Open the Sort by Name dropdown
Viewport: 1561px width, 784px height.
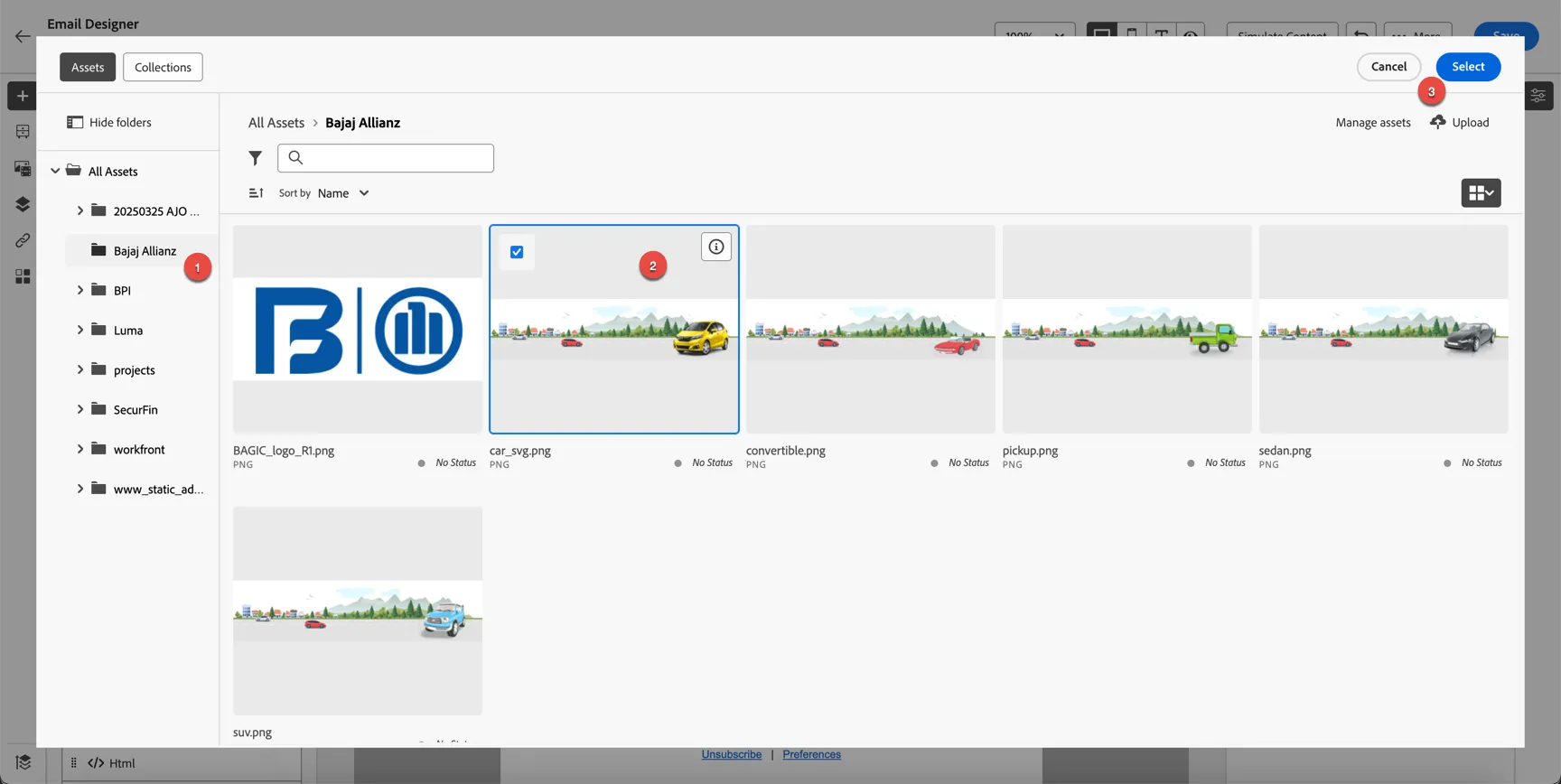click(343, 193)
